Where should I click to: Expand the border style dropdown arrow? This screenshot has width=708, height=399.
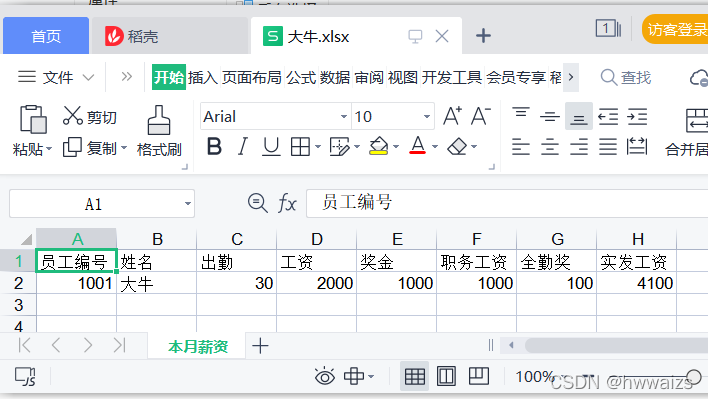[x=317, y=147]
